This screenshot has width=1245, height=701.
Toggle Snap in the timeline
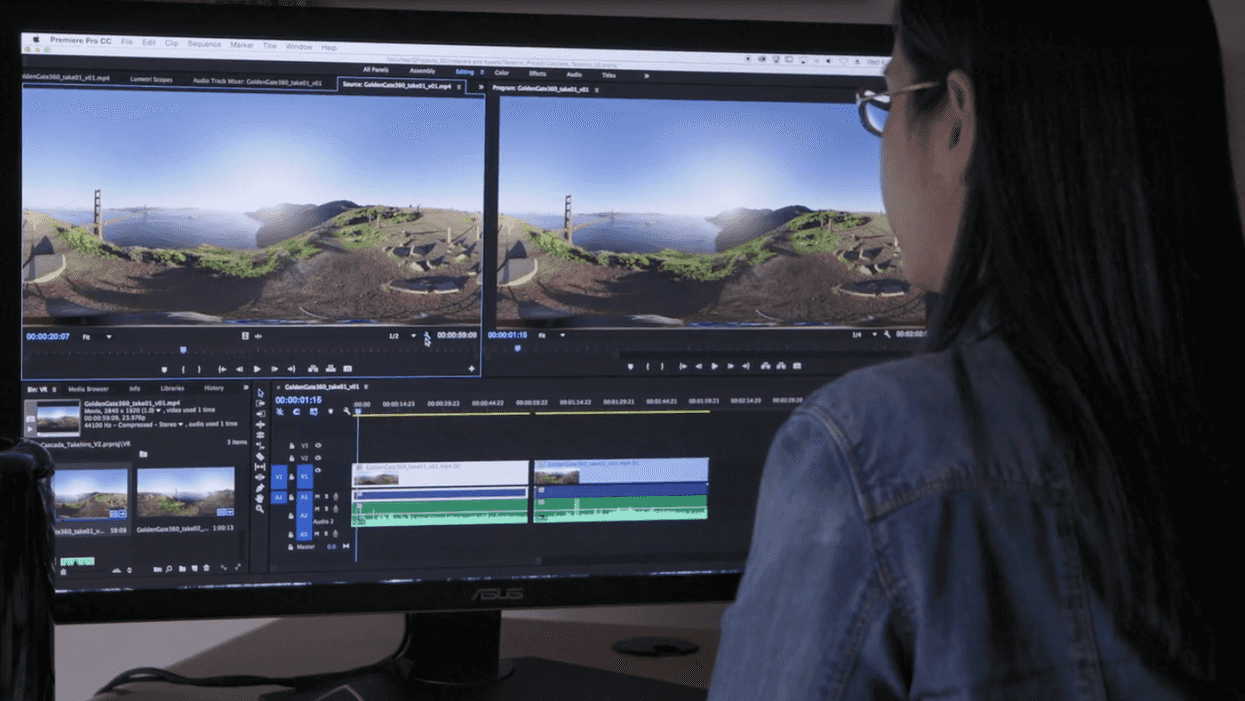296,411
